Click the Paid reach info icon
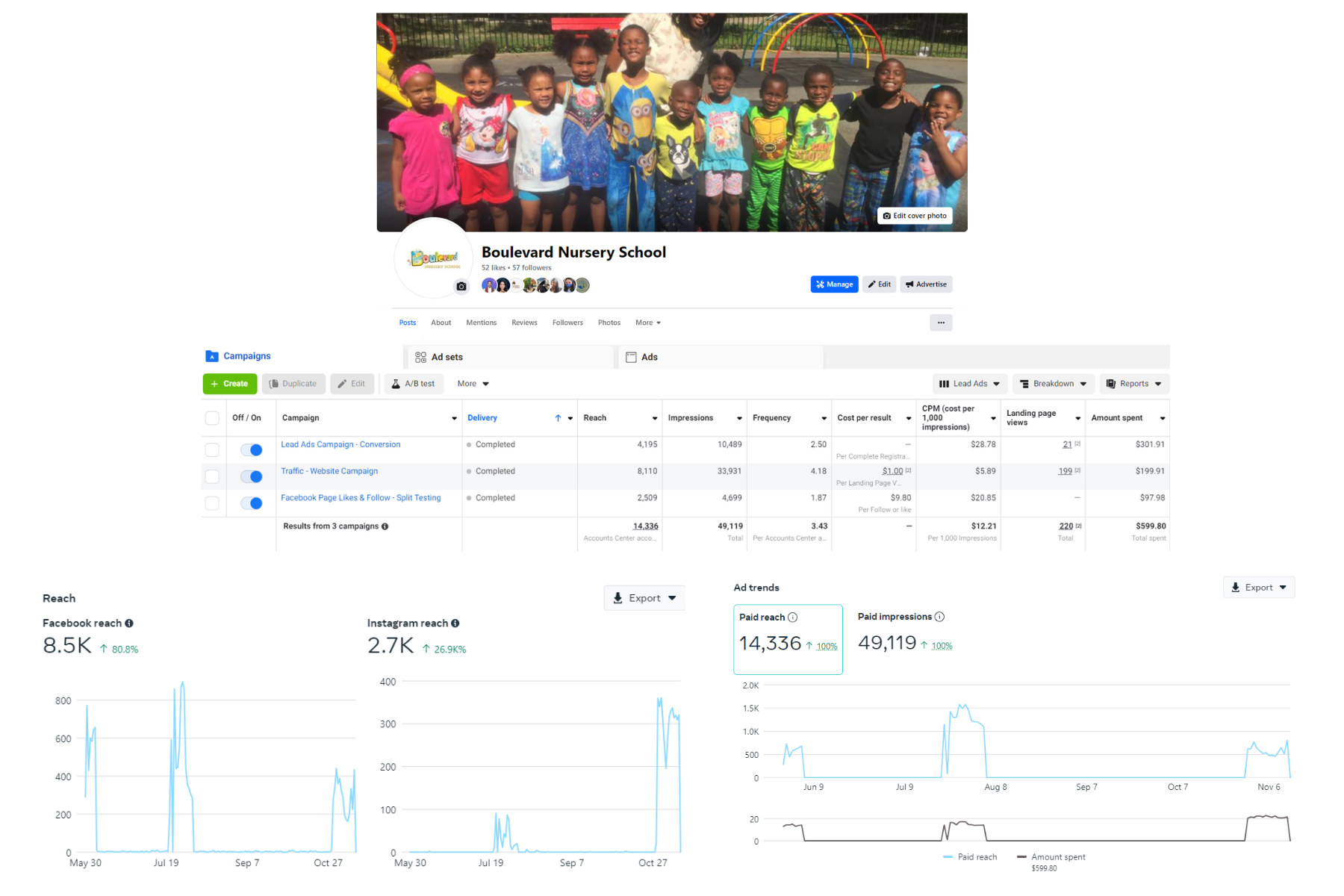The image size is (1344, 896). 793,617
